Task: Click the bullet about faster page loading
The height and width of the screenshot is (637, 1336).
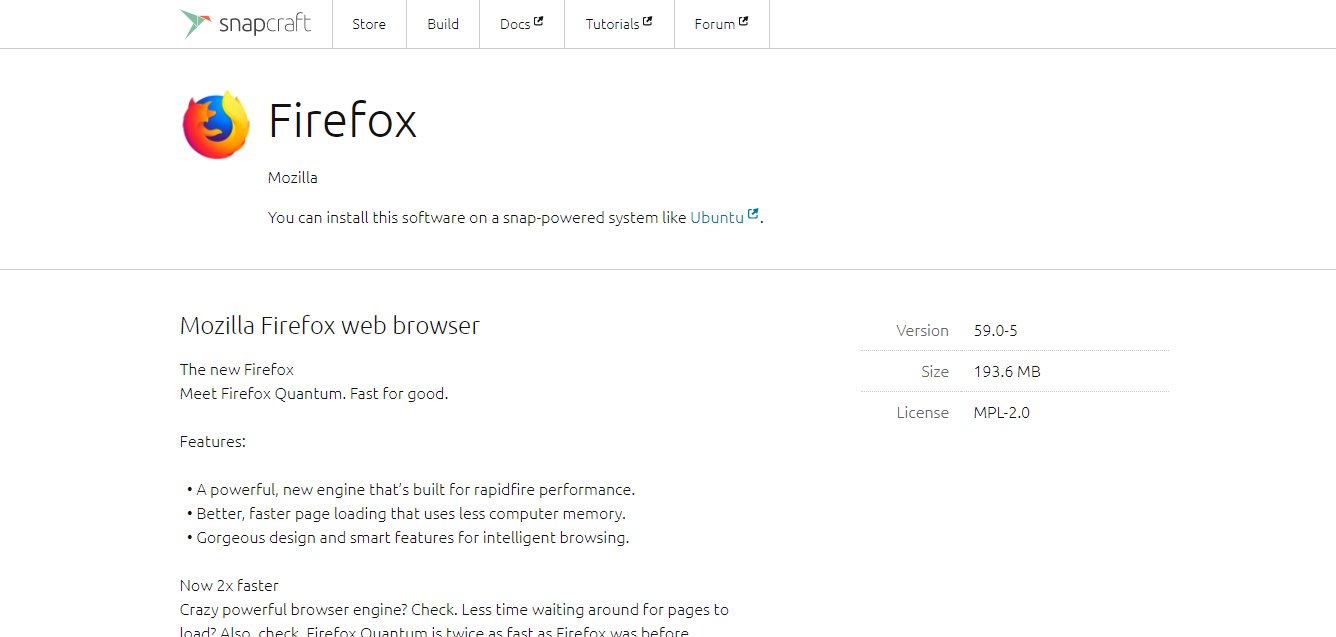Action: [x=406, y=513]
